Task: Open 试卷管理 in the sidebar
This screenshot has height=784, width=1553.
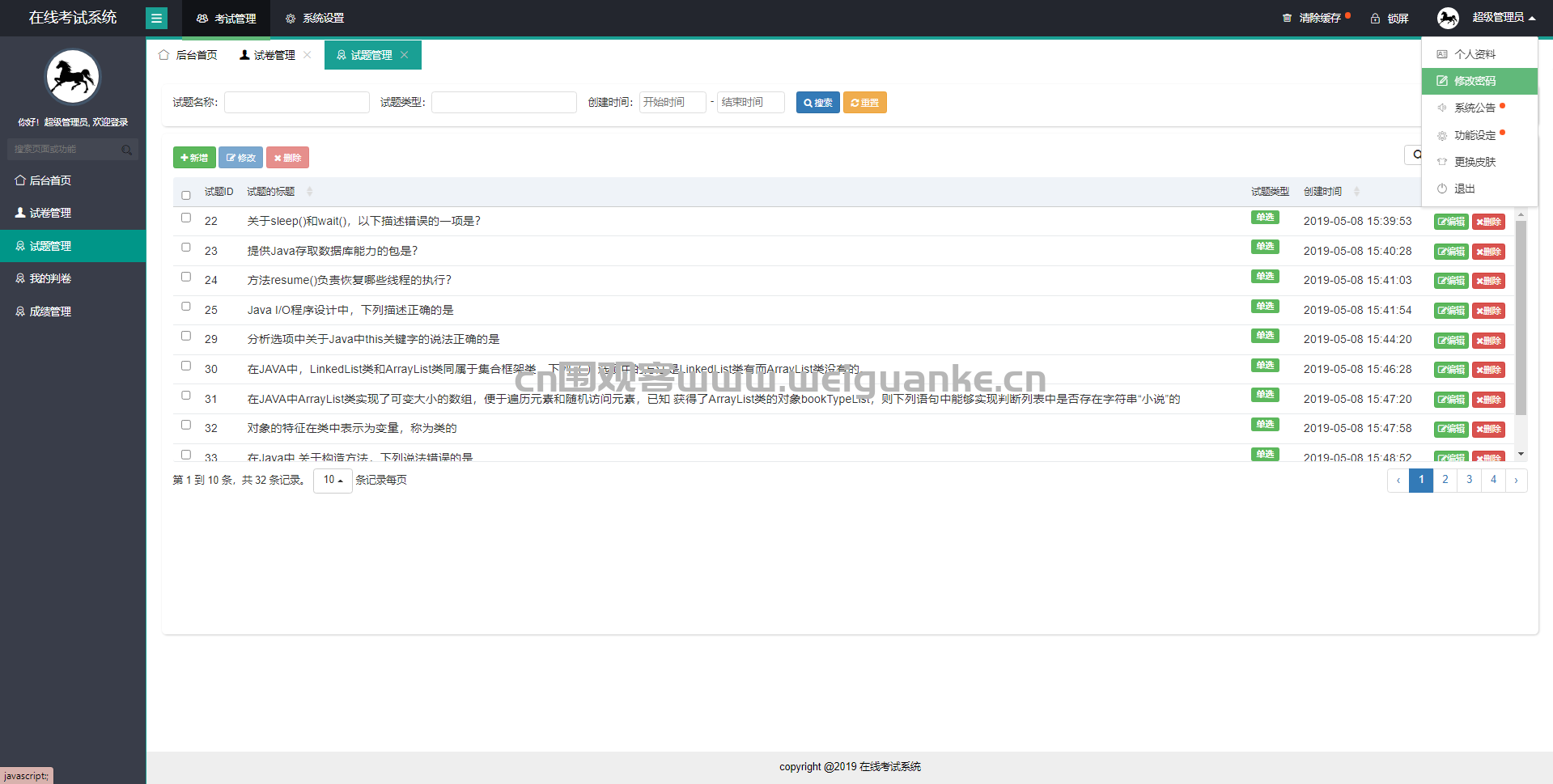Action: coord(73,213)
